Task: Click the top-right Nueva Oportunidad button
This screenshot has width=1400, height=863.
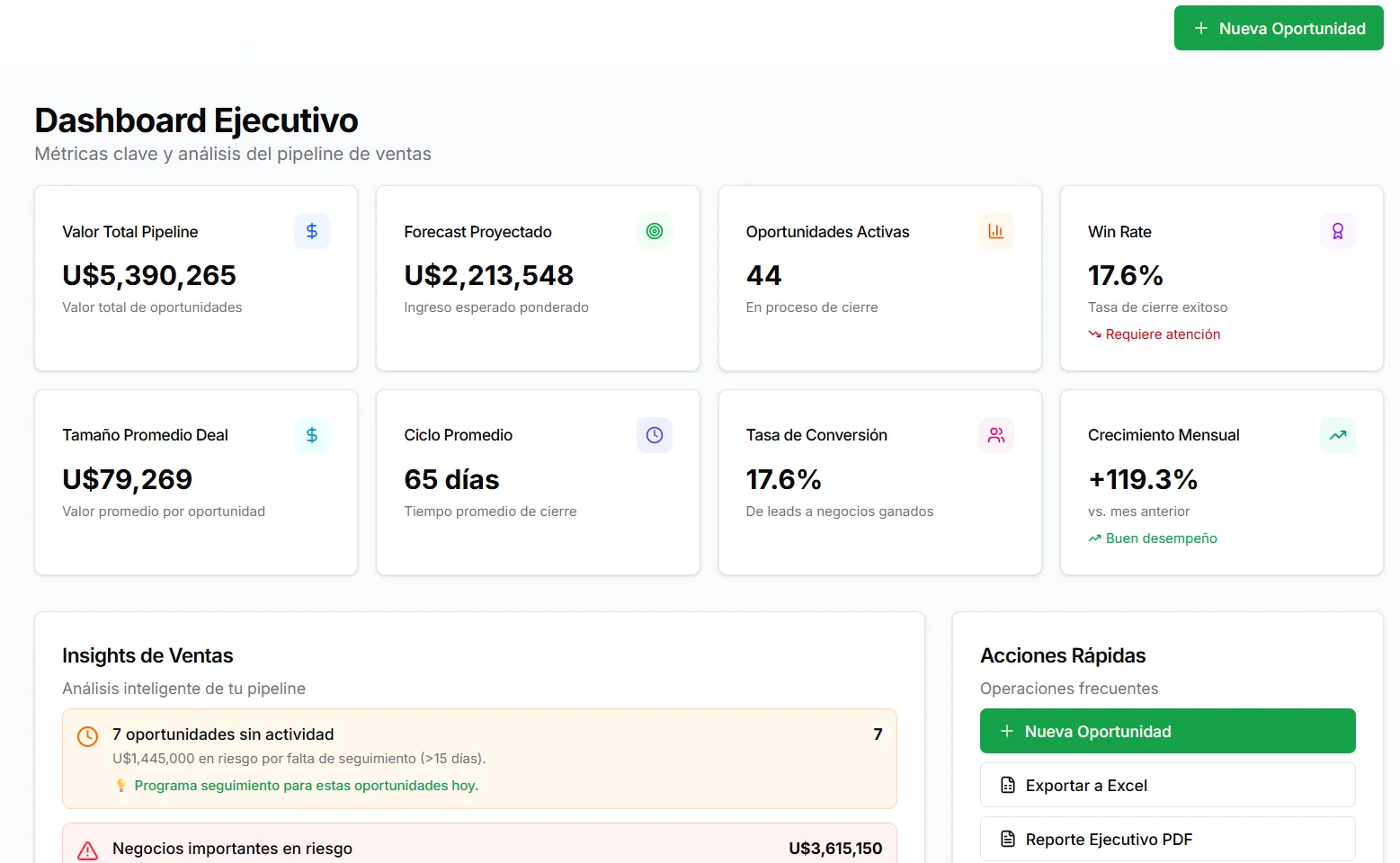Action: 1279,28
